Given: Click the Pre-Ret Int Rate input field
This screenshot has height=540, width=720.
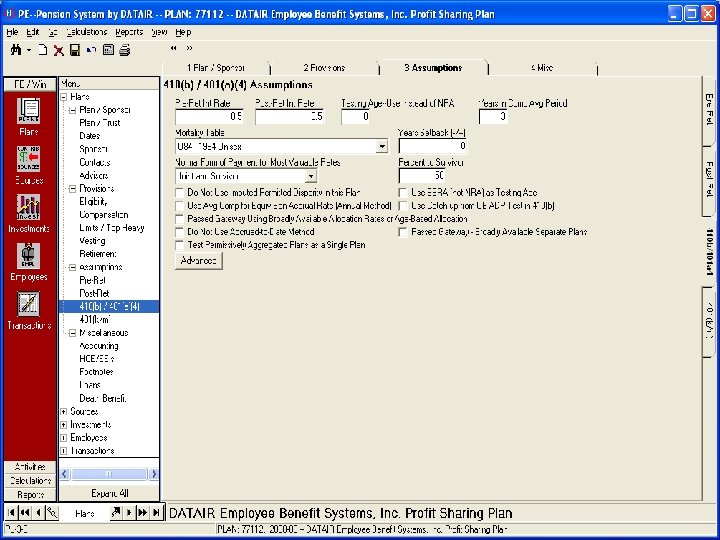Looking at the screenshot, I should click(x=209, y=117).
